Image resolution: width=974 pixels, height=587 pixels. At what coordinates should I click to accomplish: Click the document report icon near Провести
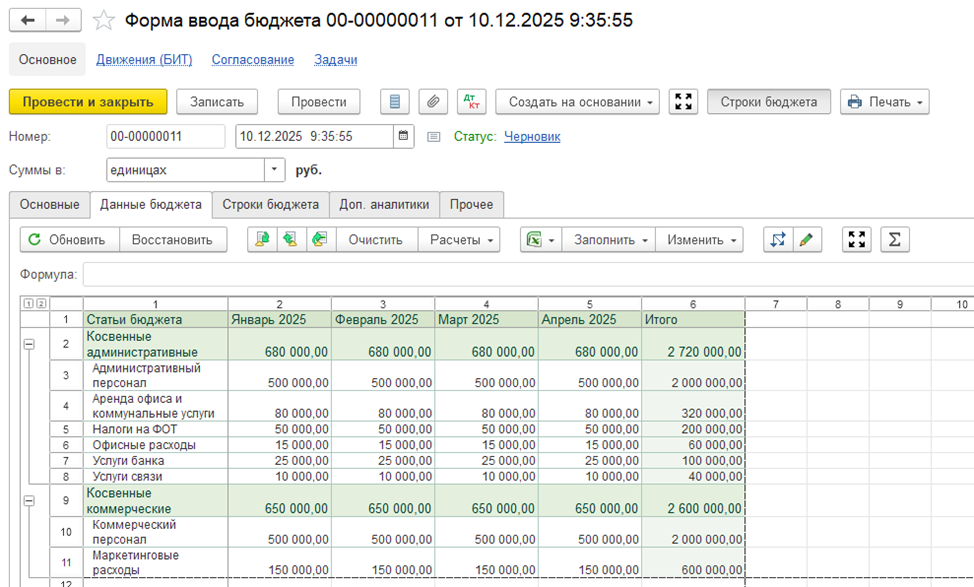coord(395,102)
